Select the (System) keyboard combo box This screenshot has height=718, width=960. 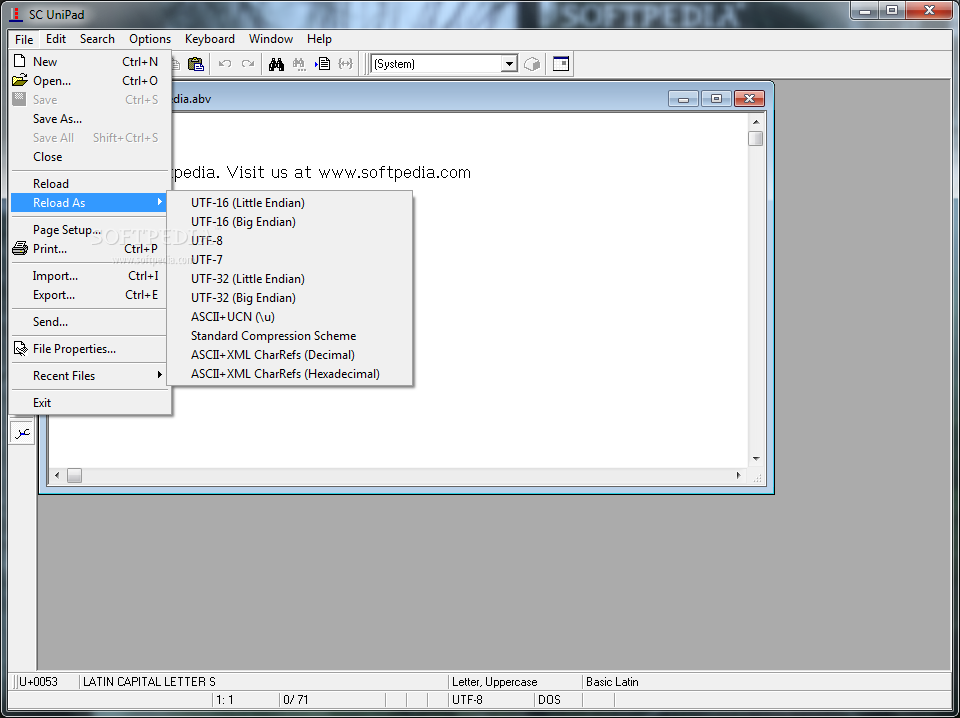[x=444, y=64]
